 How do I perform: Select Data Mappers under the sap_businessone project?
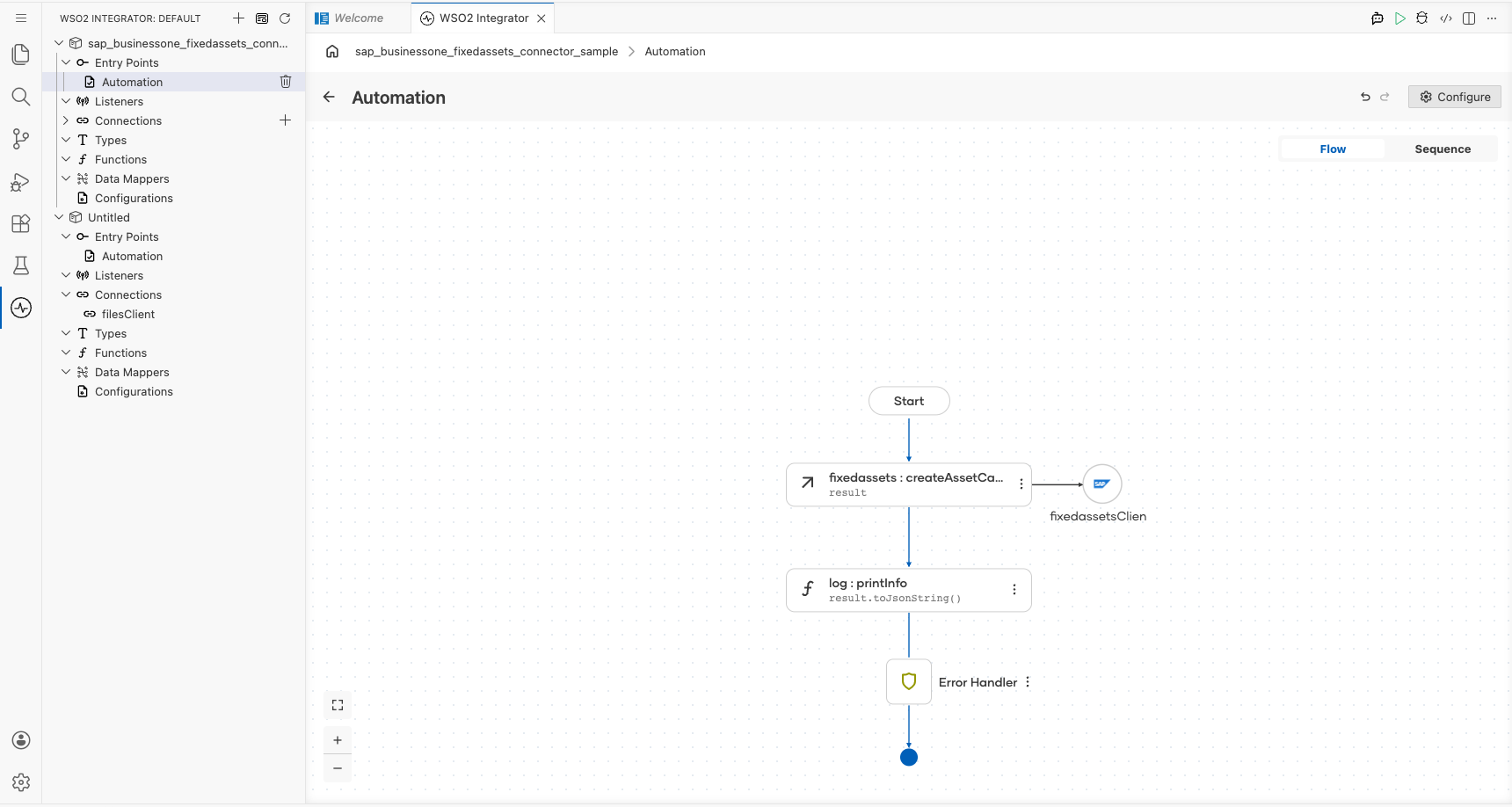tap(132, 178)
